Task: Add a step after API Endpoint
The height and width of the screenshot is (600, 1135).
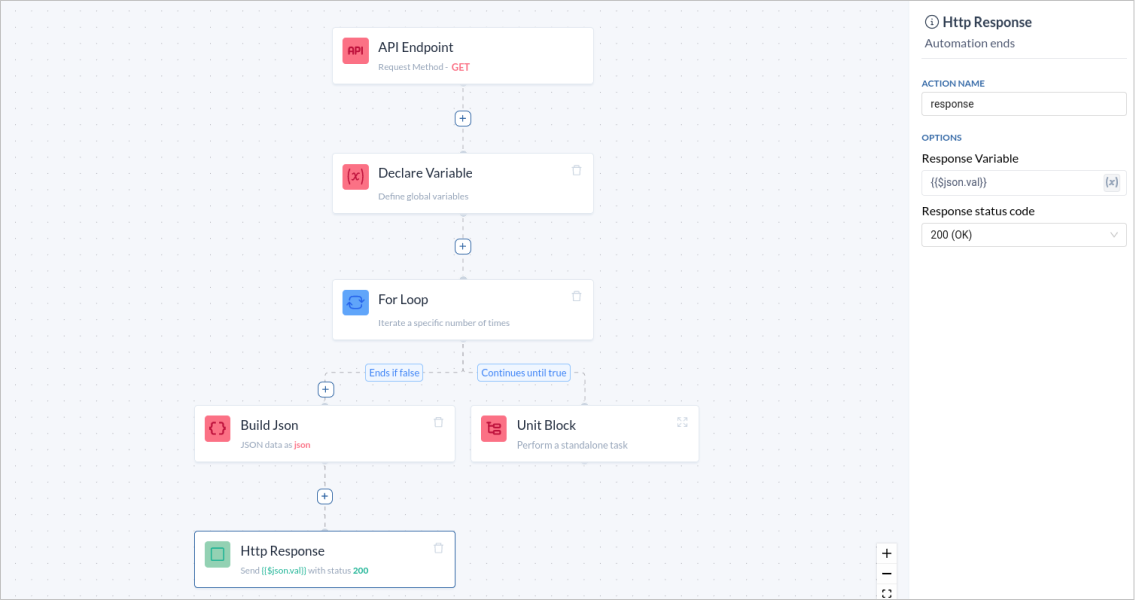Action: 462,118
